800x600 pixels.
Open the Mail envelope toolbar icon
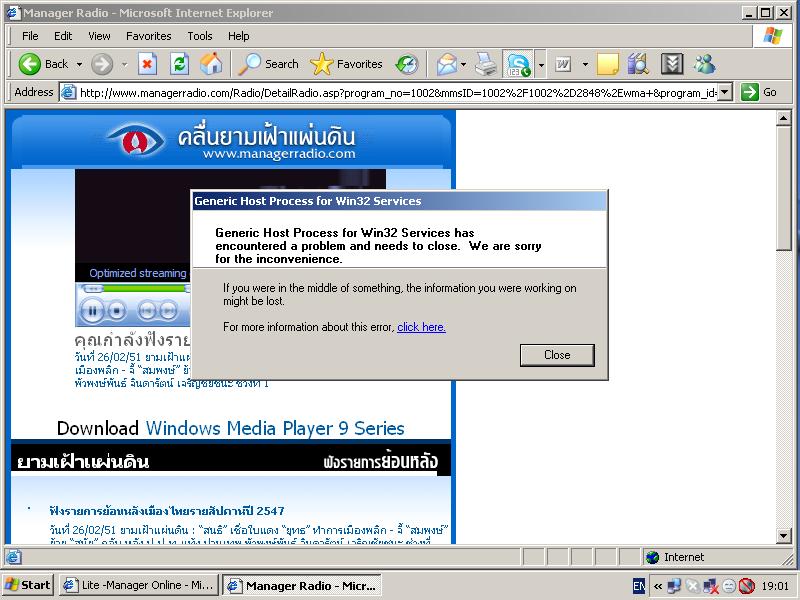pos(447,64)
